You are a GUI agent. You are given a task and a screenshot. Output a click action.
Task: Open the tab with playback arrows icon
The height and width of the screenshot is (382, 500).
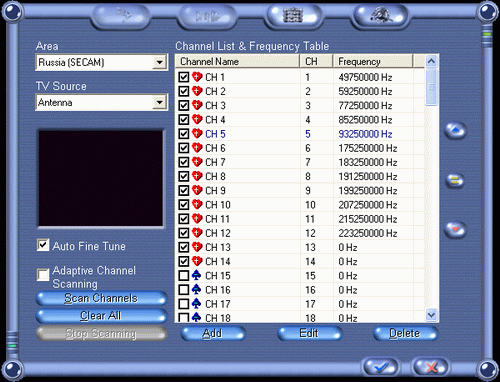pyautogui.click(x=207, y=16)
